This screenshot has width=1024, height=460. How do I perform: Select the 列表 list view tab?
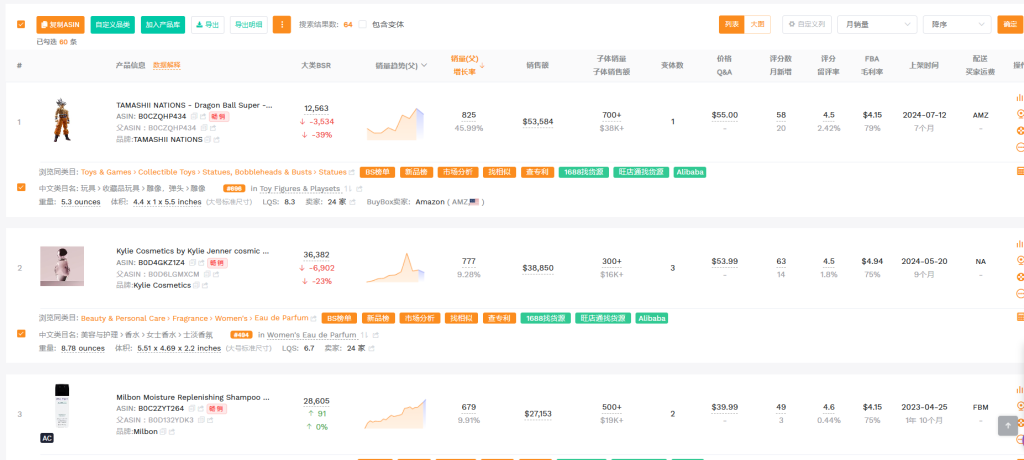[x=732, y=24]
